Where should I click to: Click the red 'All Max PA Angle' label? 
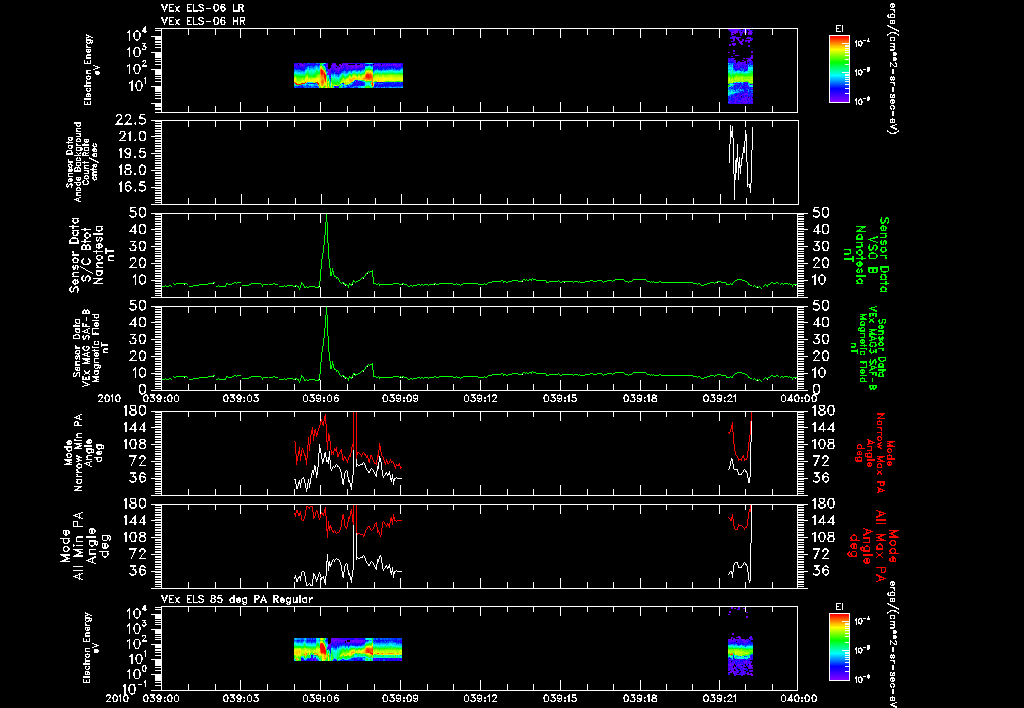[874, 545]
